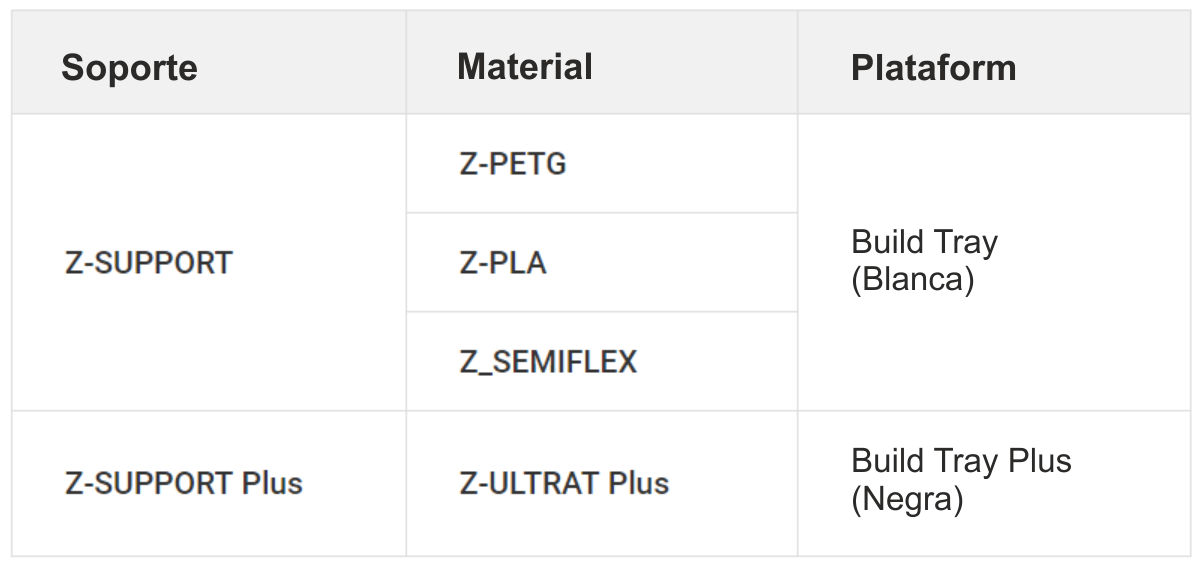Click the word Tray above (Blanca)

965,243
